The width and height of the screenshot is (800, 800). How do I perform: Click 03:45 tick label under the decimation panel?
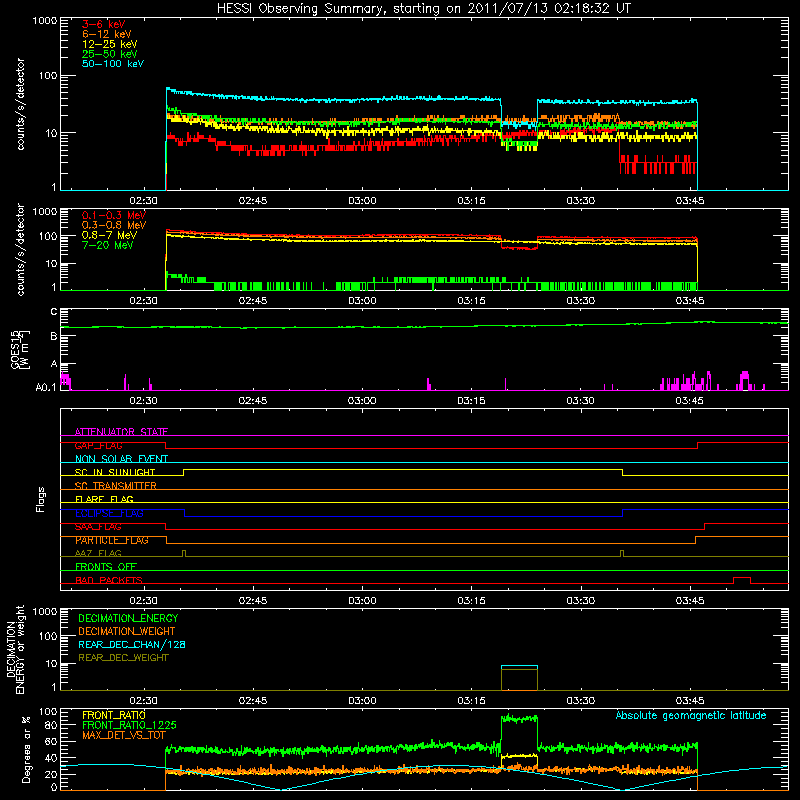coord(690,701)
